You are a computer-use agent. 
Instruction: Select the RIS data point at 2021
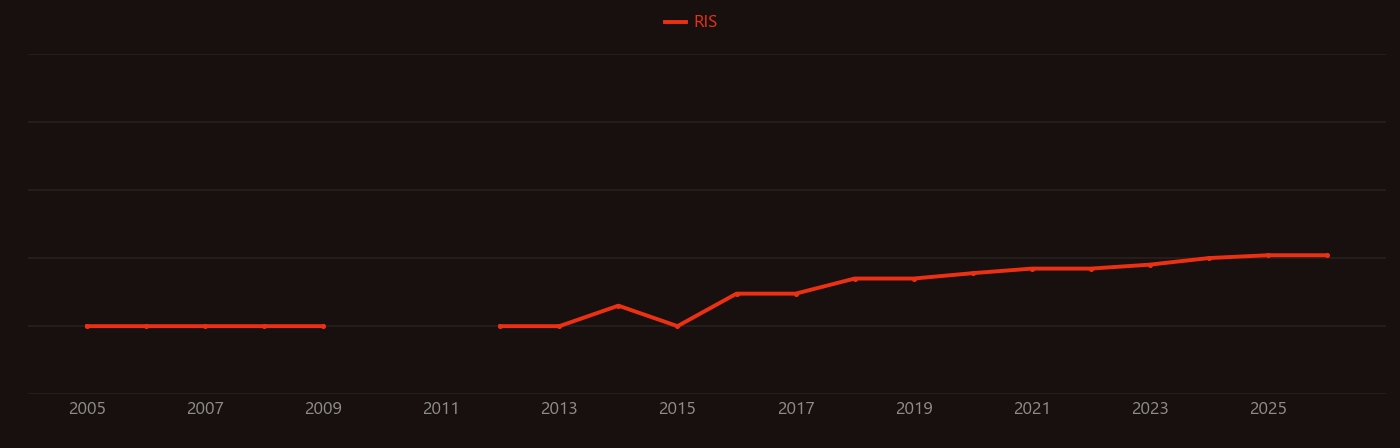[x=1032, y=269]
